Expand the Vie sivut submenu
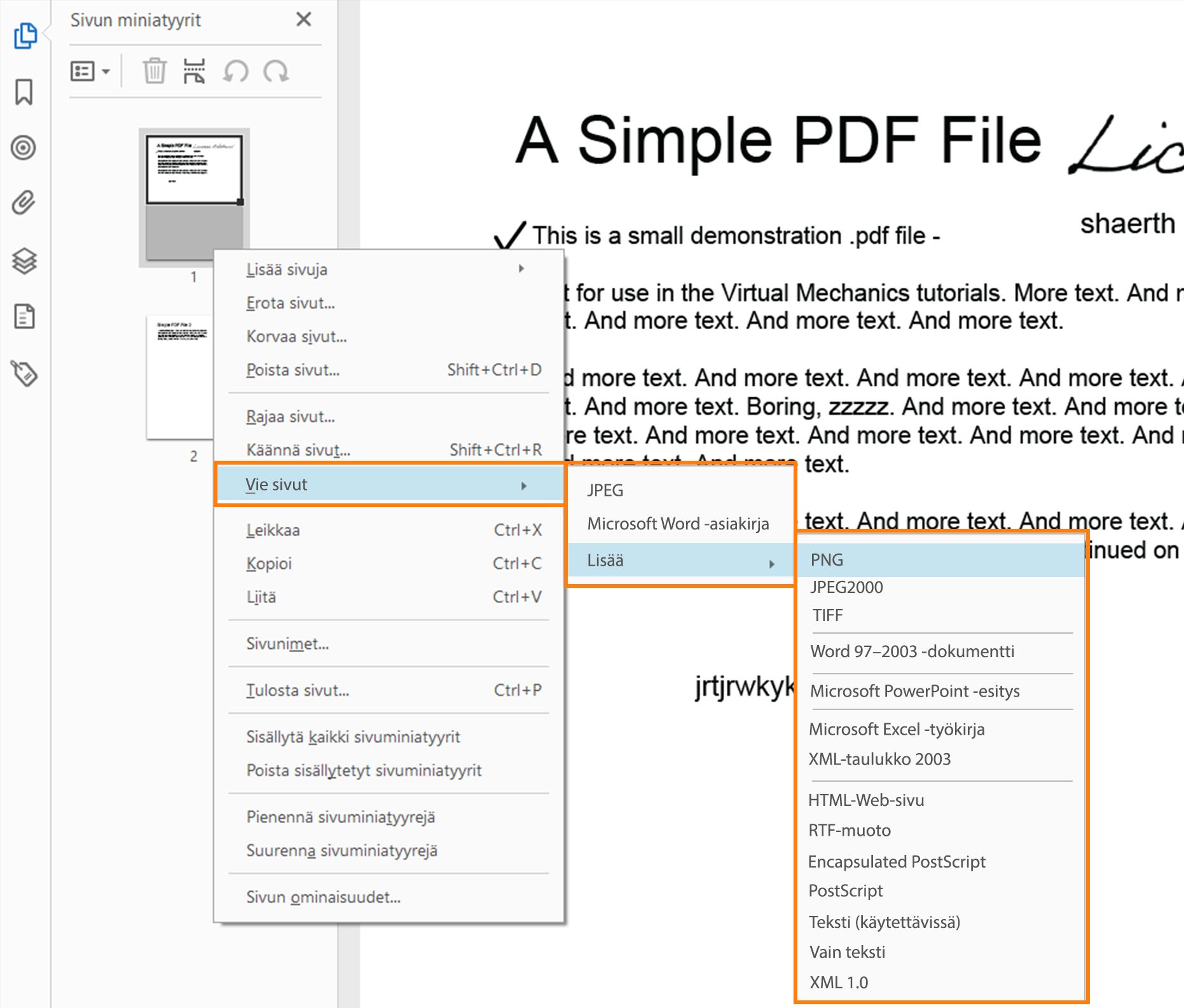The height and width of the screenshot is (1008, 1184). pyautogui.click(x=390, y=485)
